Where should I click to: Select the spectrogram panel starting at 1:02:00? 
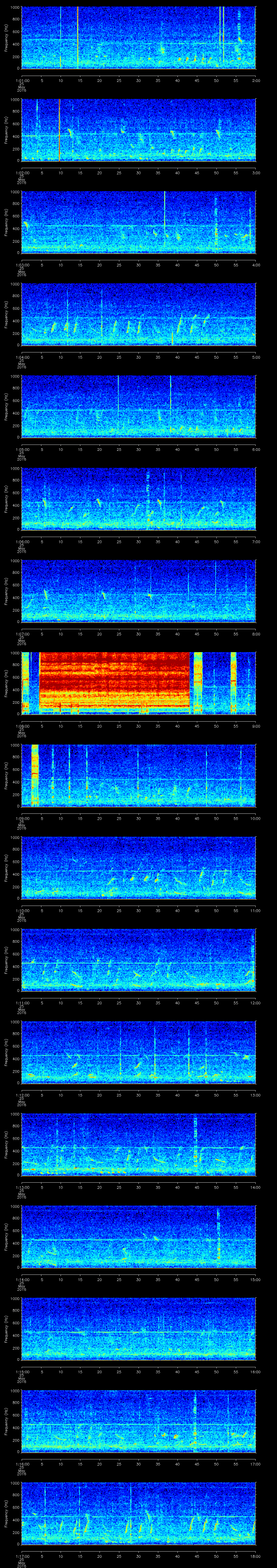click(x=139, y=130)
